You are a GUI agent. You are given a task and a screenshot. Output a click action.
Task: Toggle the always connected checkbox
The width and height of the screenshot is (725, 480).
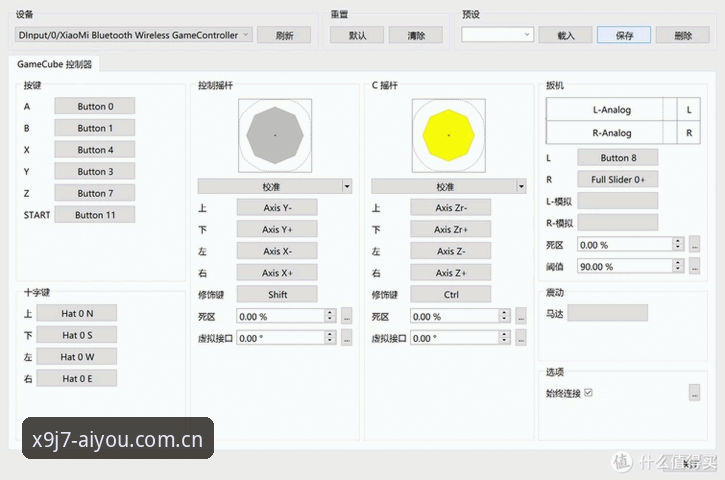coord(588,393)
